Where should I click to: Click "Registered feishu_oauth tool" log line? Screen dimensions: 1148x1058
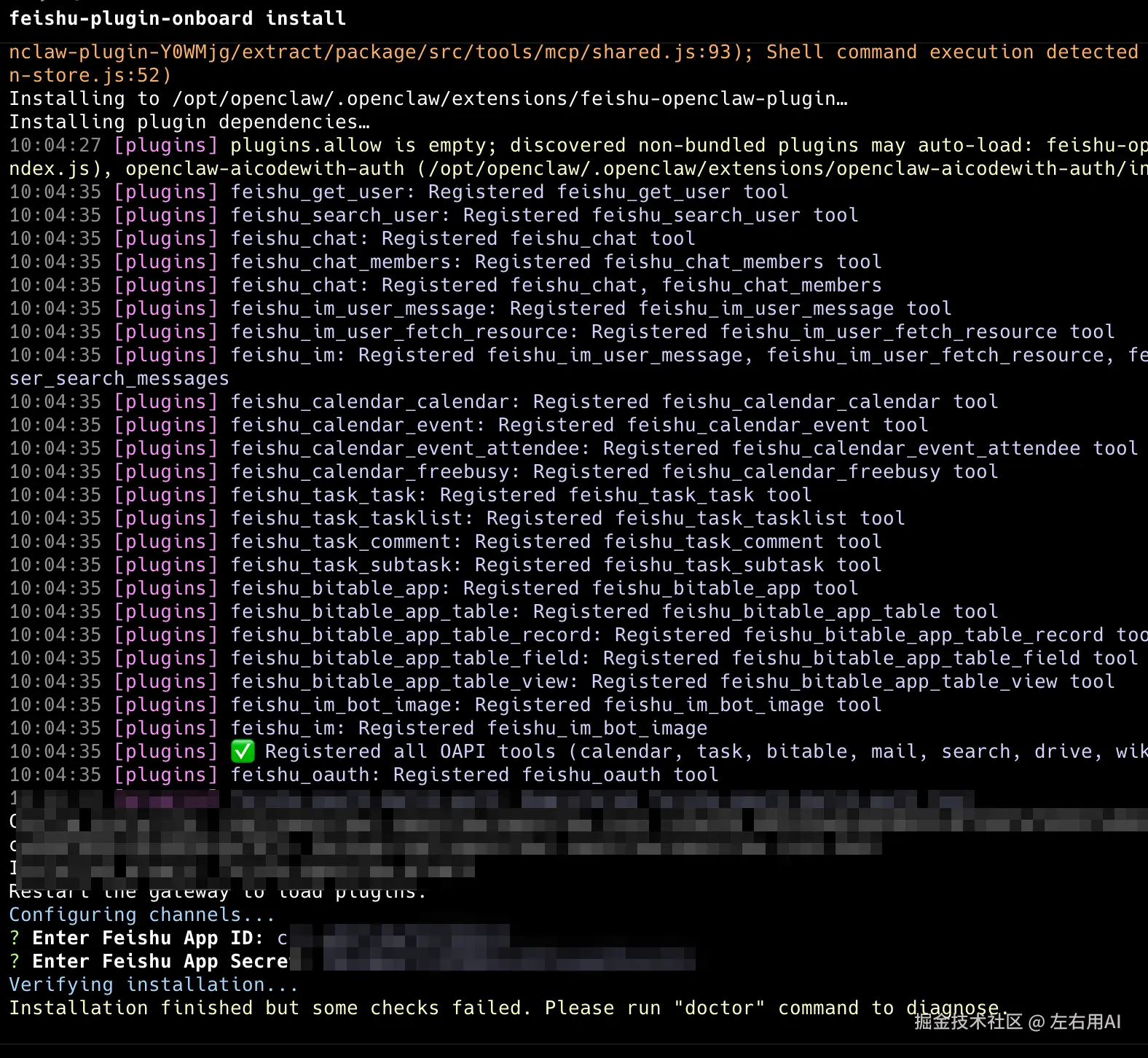pos(364,775)
